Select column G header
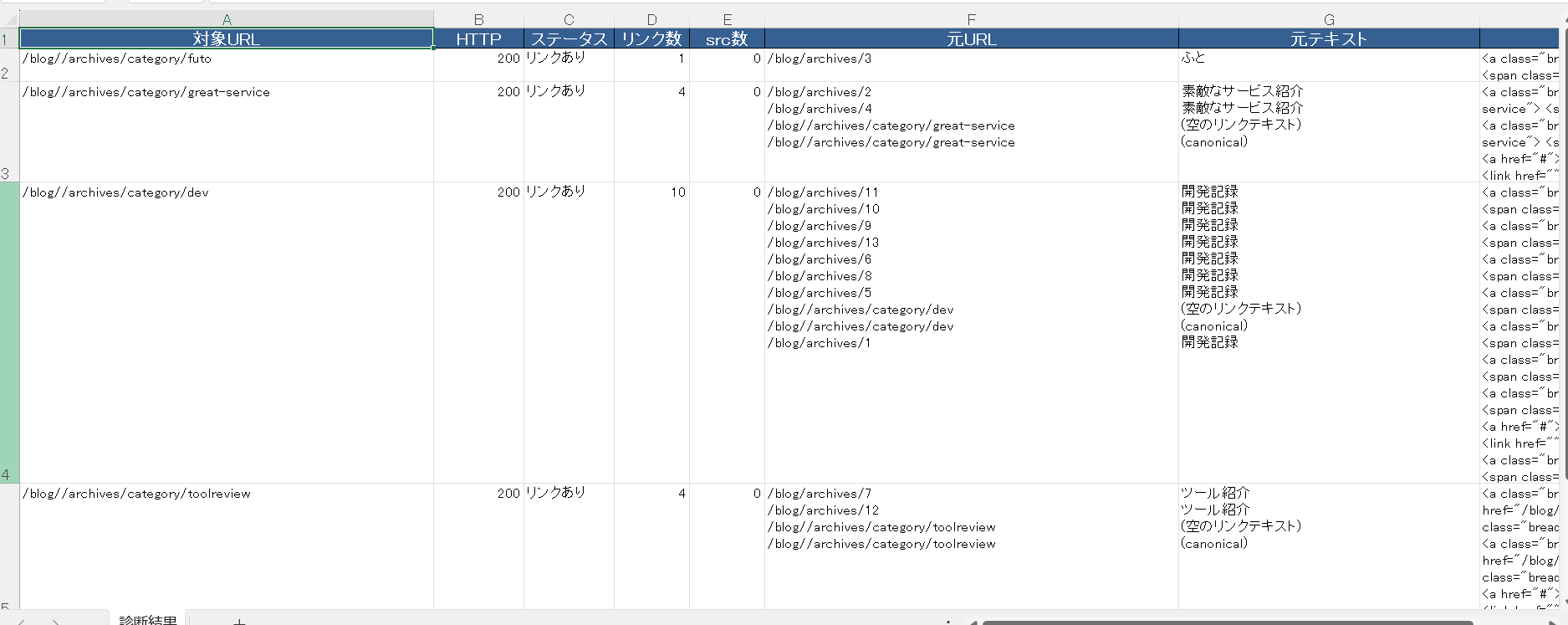Image resolution: width=1568 pixels, height=625 pixels. pyautogui.click(x=1328, y=19)
